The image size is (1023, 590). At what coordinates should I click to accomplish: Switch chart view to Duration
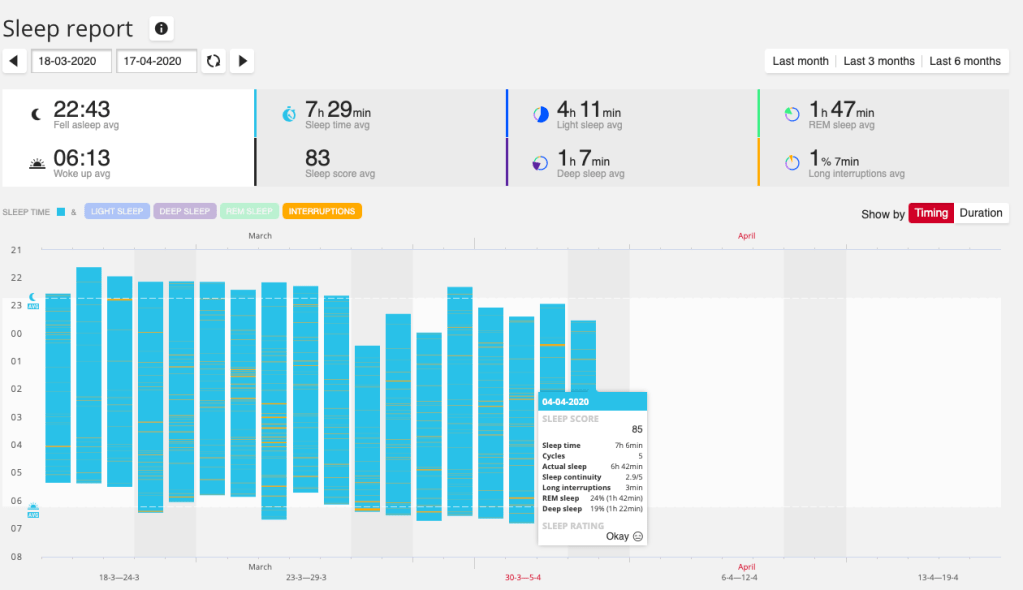(x=981, y=213)
